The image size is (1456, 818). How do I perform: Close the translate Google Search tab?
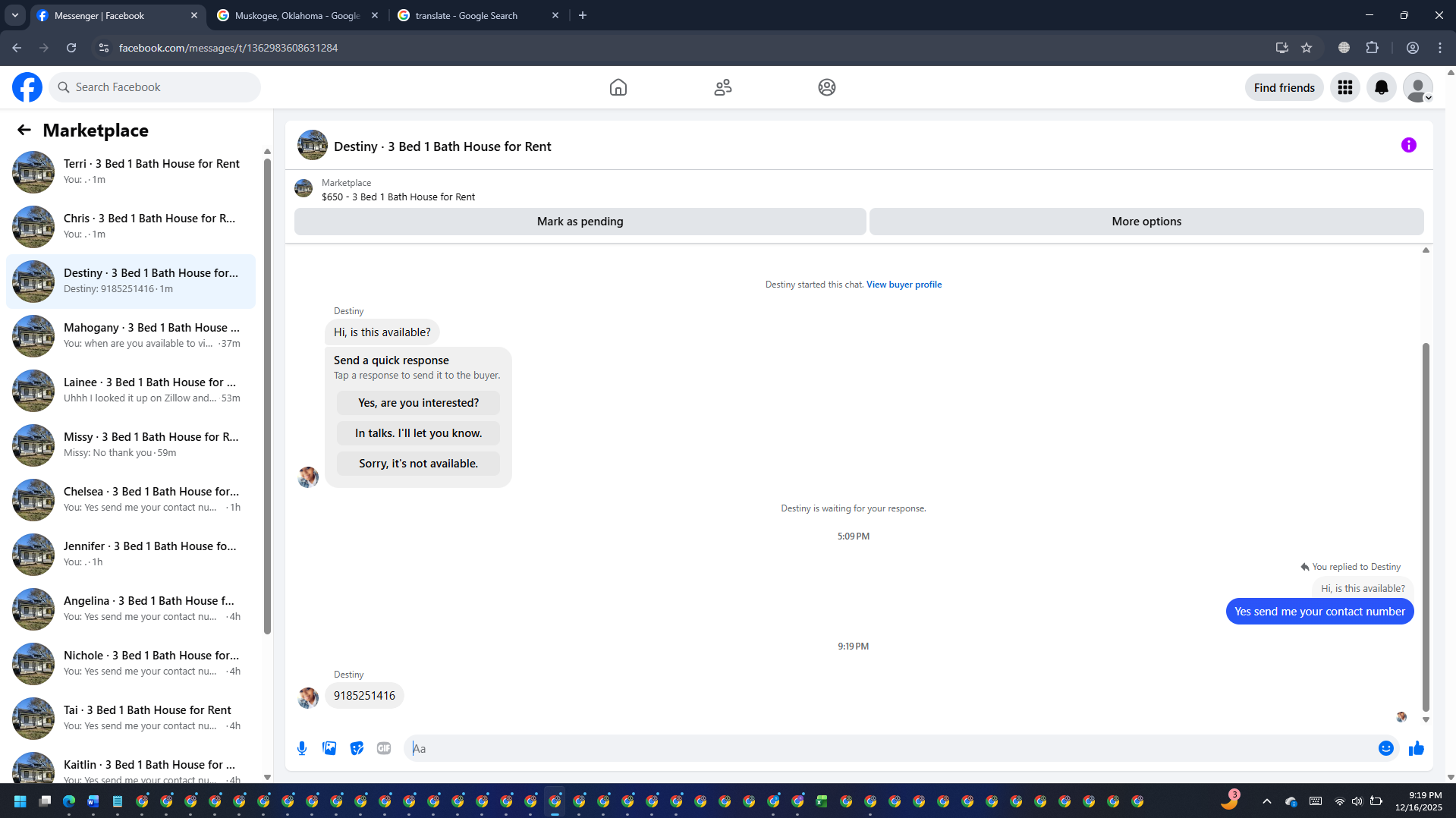(555, 15)
